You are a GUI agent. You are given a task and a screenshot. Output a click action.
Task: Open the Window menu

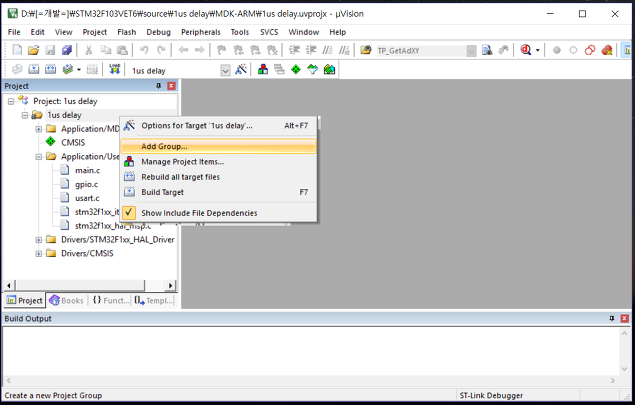pyautogui.click(x=304, y=32)
